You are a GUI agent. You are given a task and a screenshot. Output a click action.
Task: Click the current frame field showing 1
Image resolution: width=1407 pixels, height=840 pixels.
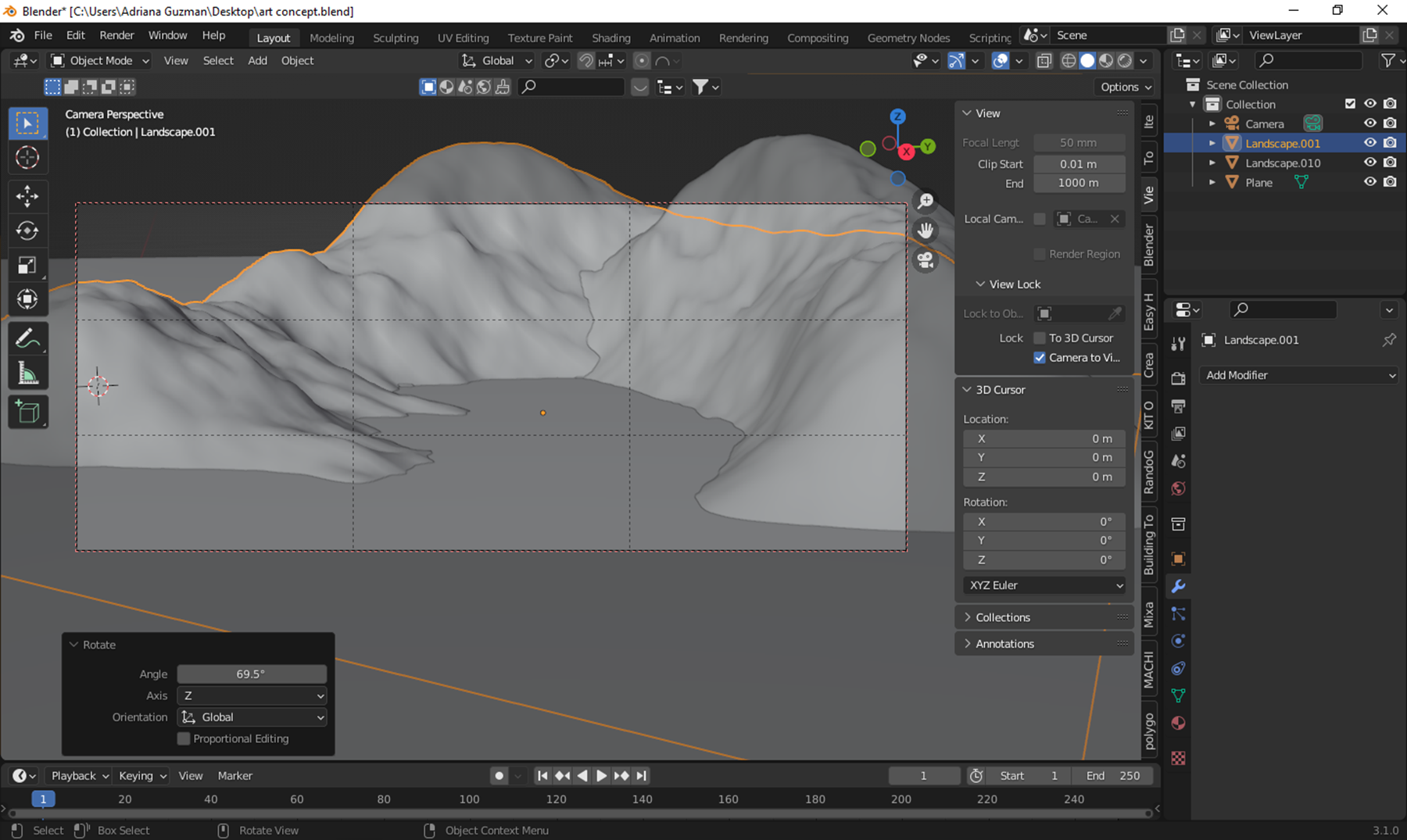click(924, 776)
